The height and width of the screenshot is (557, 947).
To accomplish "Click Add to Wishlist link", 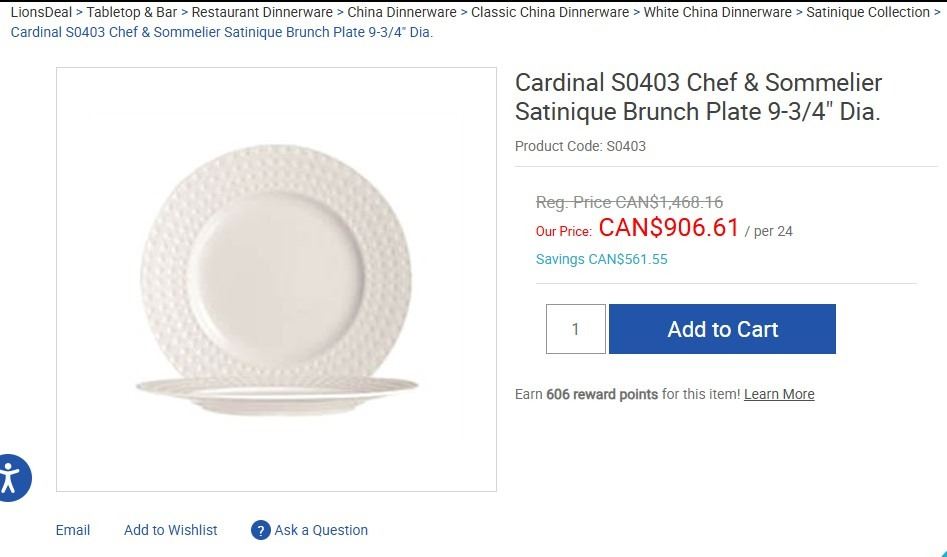I will (170, 530).
